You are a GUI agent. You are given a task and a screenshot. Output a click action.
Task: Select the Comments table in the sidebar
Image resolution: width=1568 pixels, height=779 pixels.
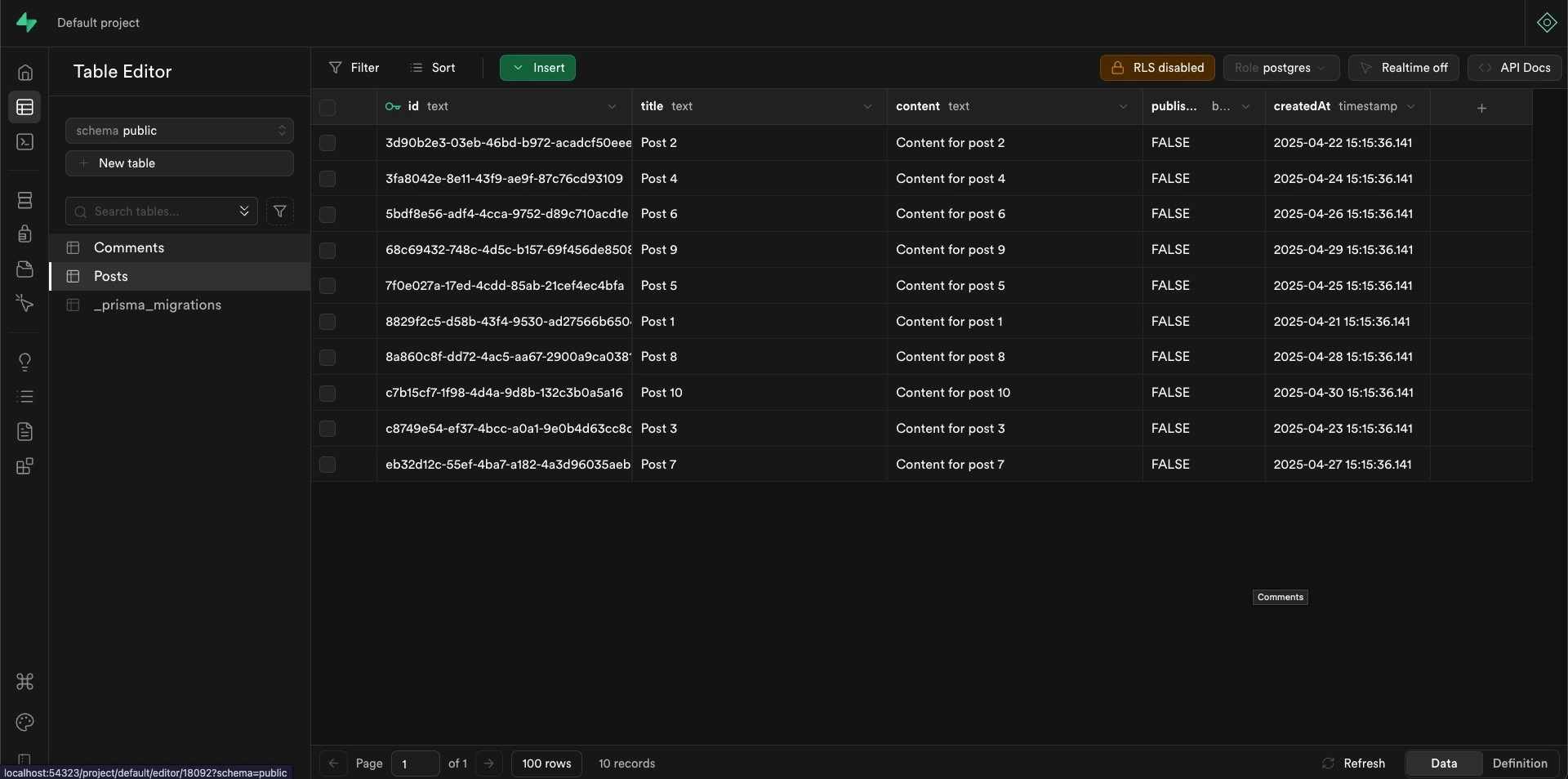129,247
